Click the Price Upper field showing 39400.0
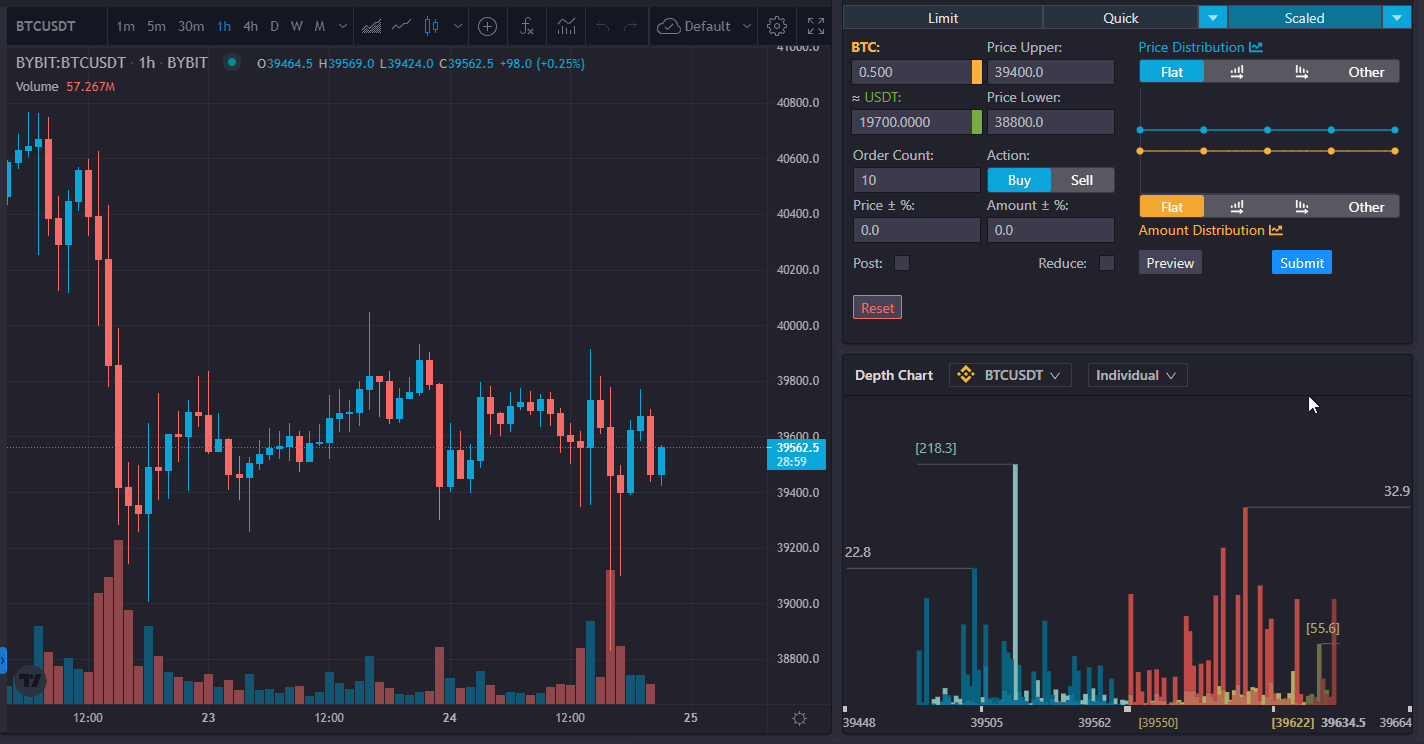1424x744 pixels. [1050, 72]
